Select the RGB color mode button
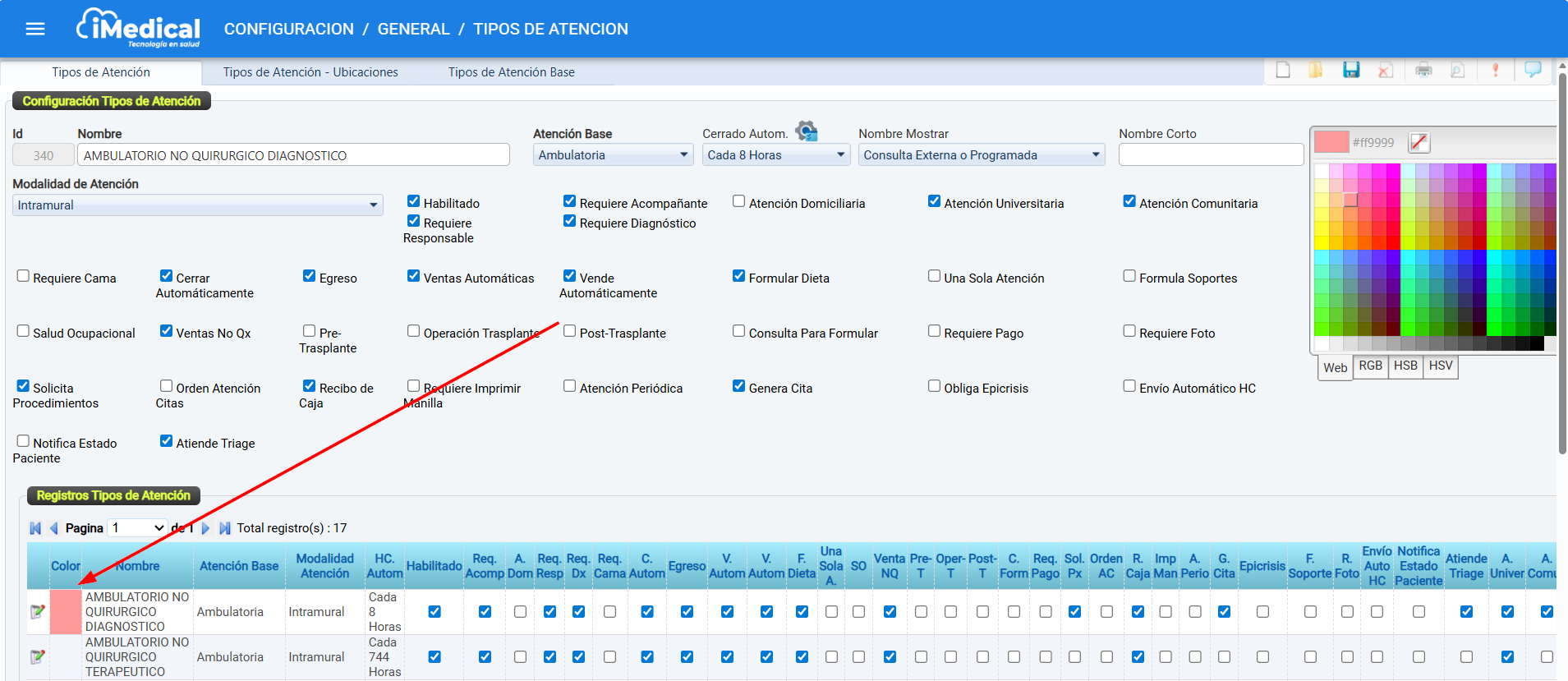 click(1370, 366)
